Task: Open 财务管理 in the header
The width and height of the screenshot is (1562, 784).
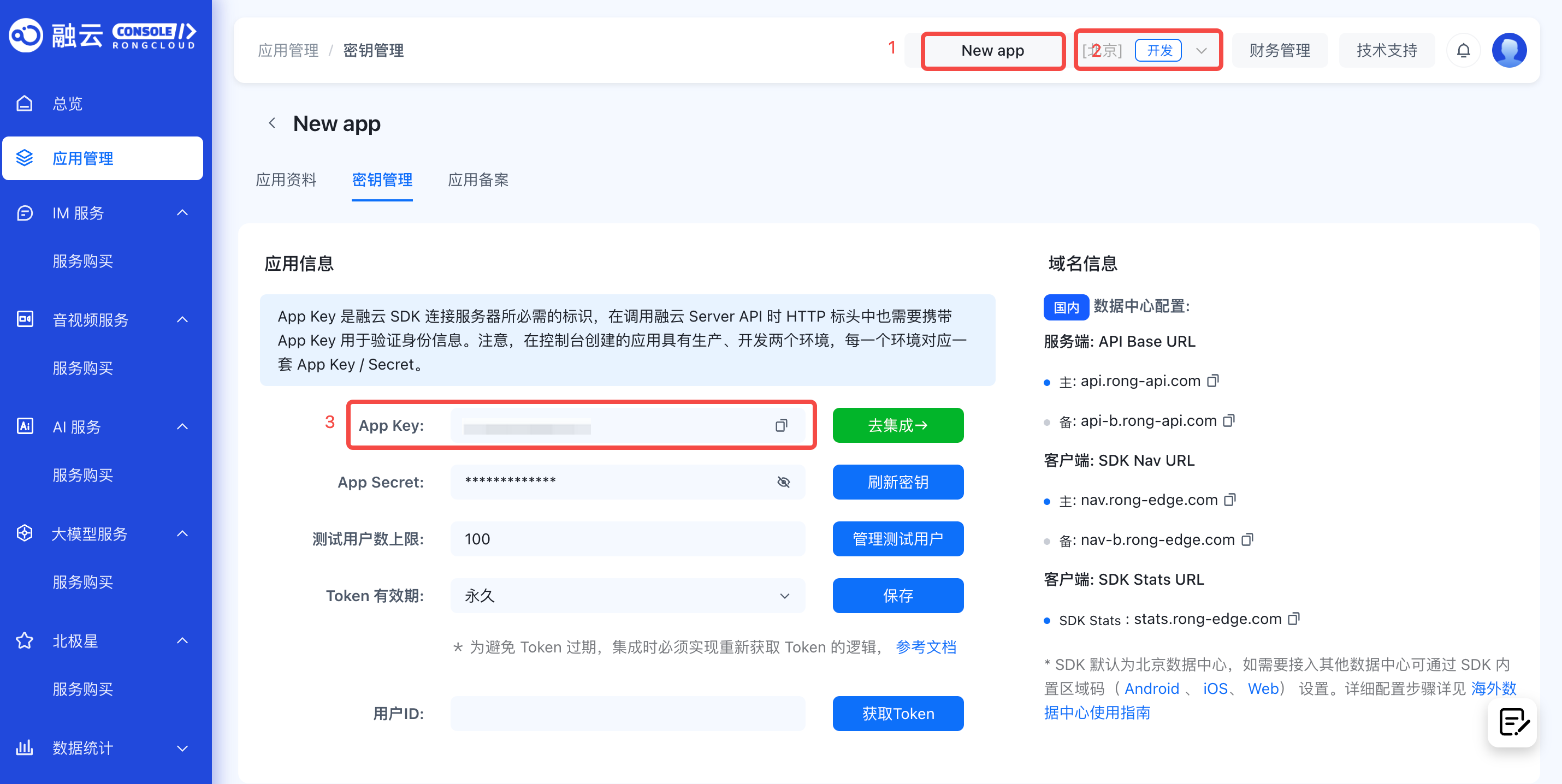Action: click(x=1280, y=50)
